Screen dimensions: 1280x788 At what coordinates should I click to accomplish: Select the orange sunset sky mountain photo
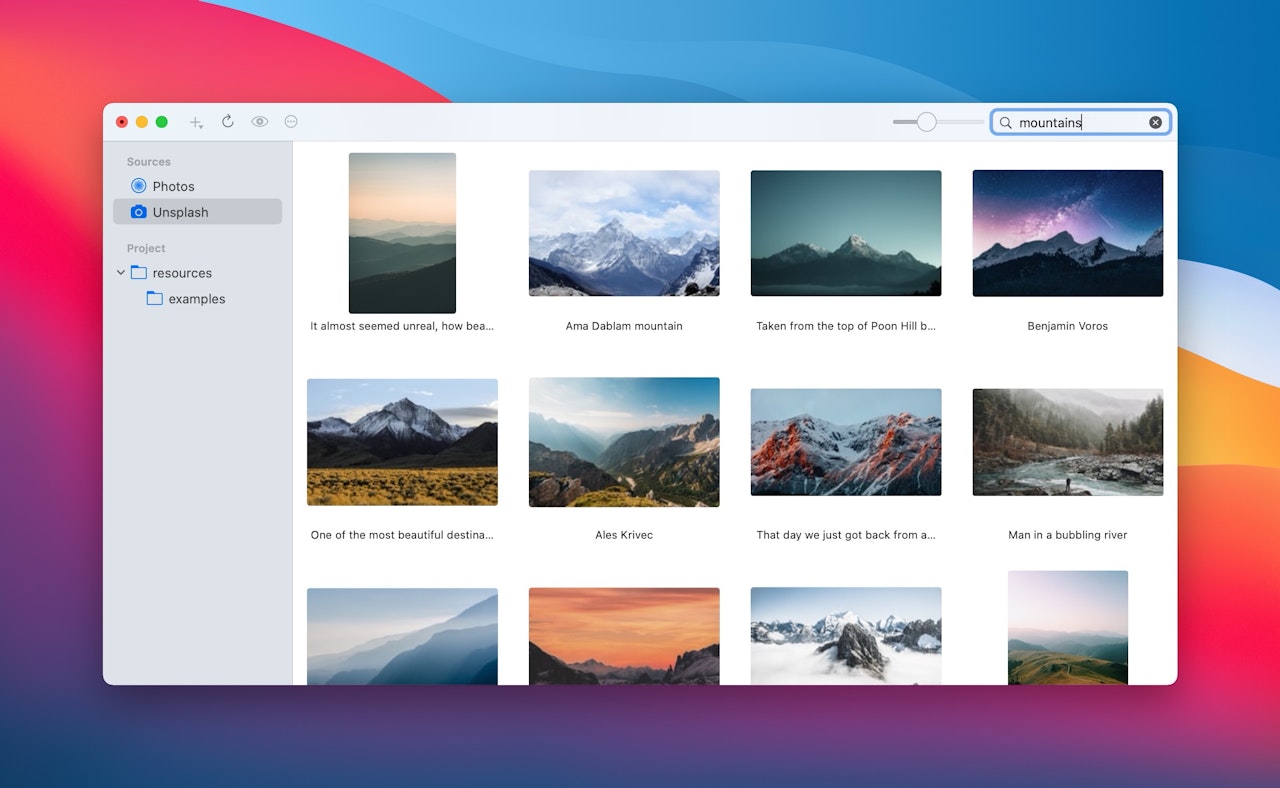624,636
